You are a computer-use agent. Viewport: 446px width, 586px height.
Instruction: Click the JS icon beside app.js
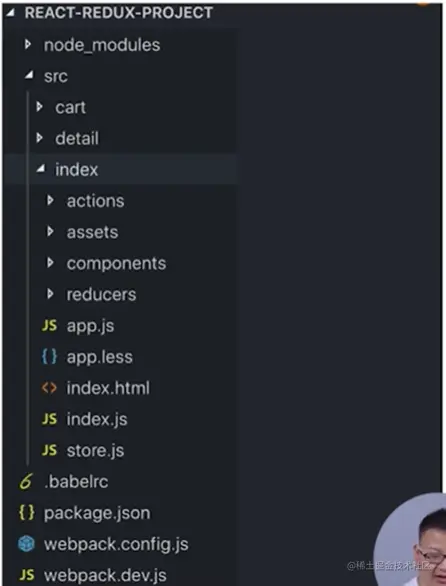pos(49,326)
